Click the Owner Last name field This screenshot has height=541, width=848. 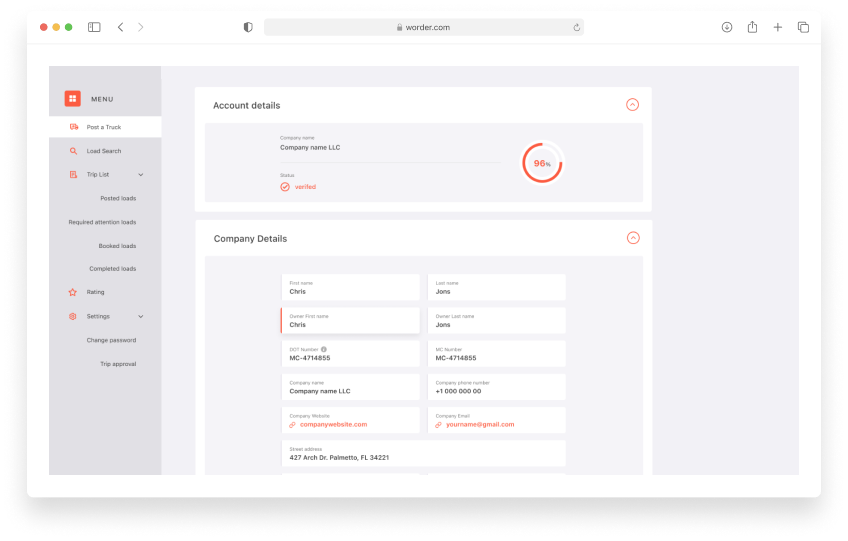[496, 320]
